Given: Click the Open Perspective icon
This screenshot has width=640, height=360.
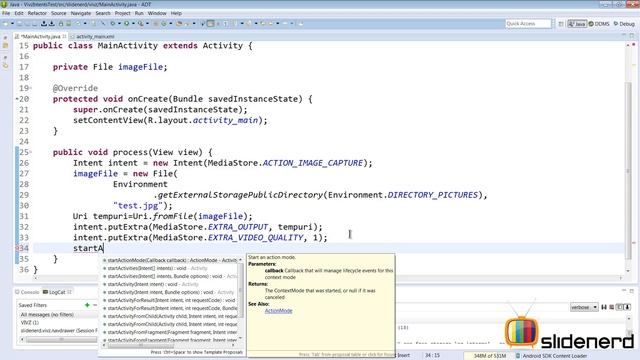Looking at the screenshot, I should [561, 24].
